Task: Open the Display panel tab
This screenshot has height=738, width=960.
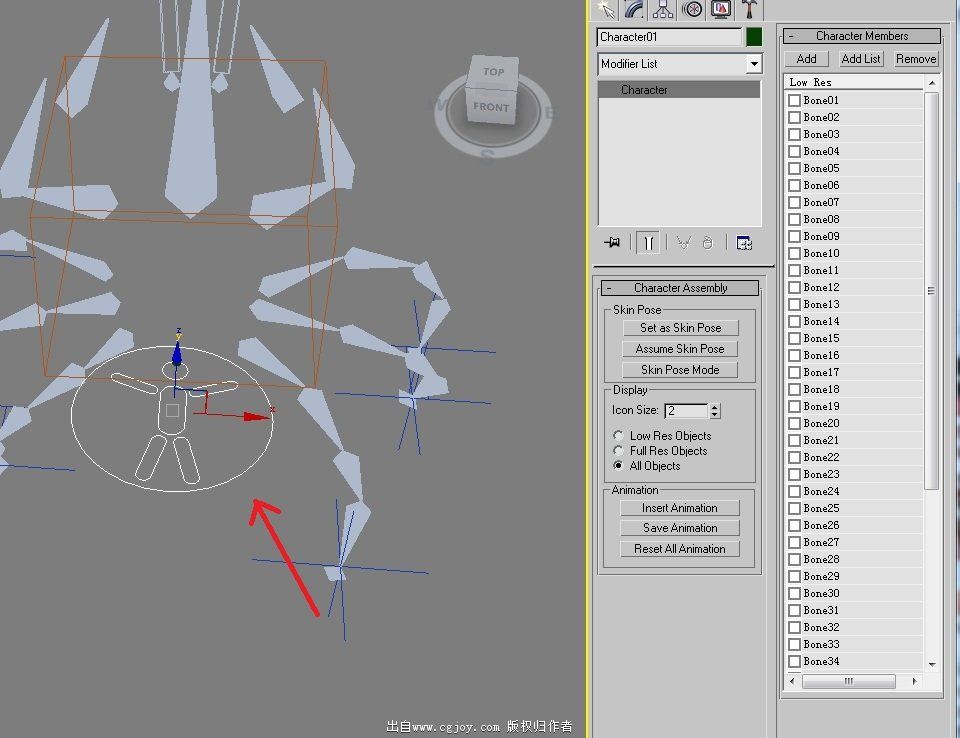Action: tap(721, 9)
